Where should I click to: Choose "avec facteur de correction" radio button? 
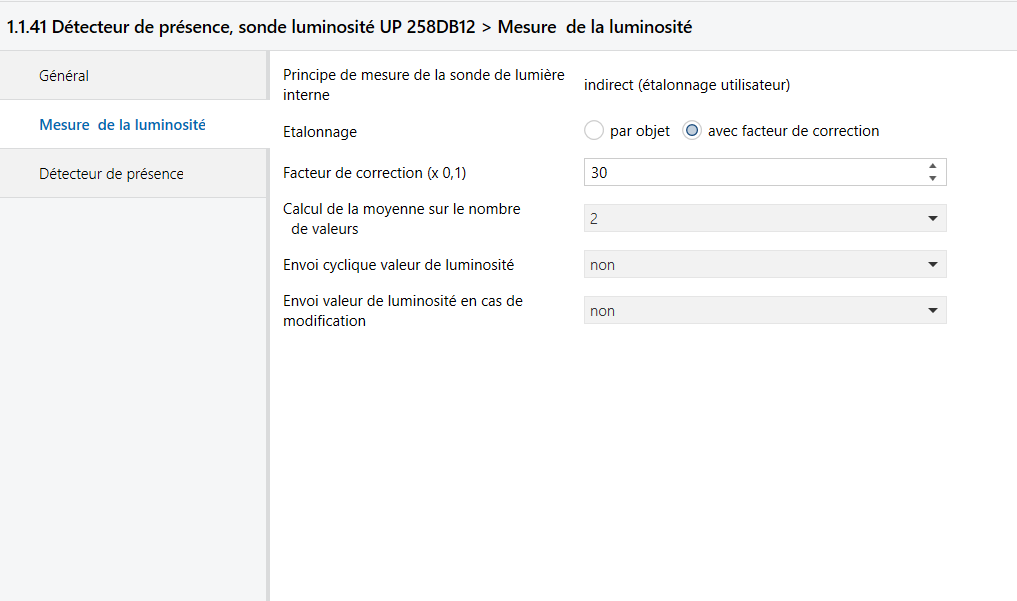click(x=692, y=131)
